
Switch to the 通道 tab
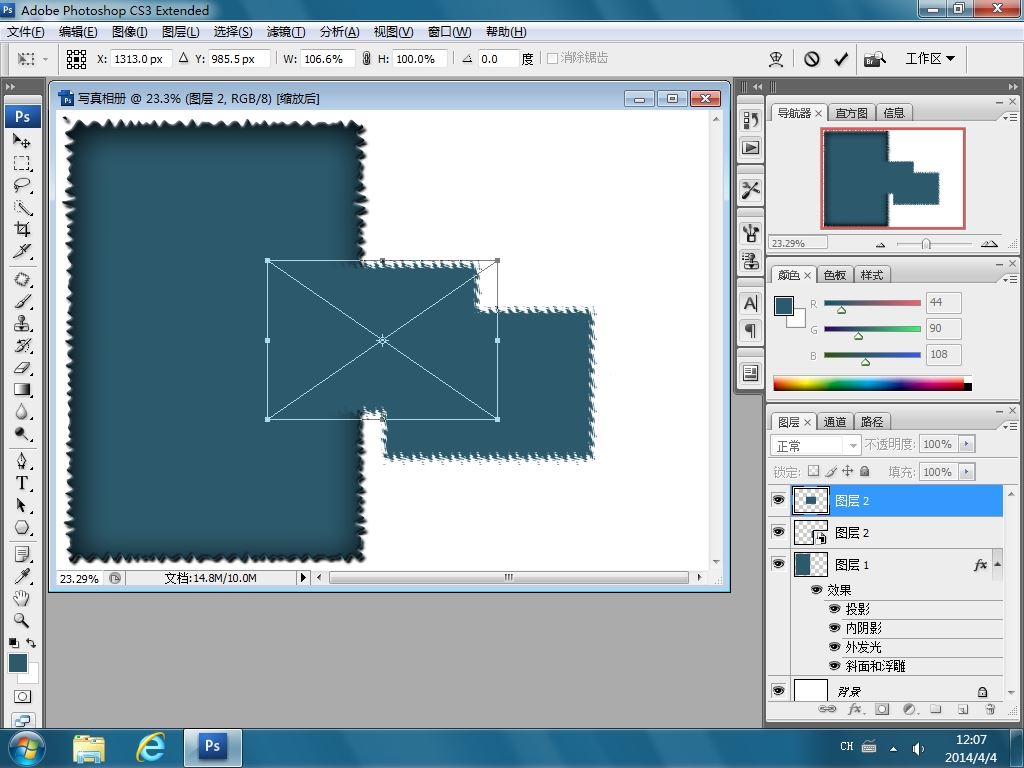tap(835, 423)
